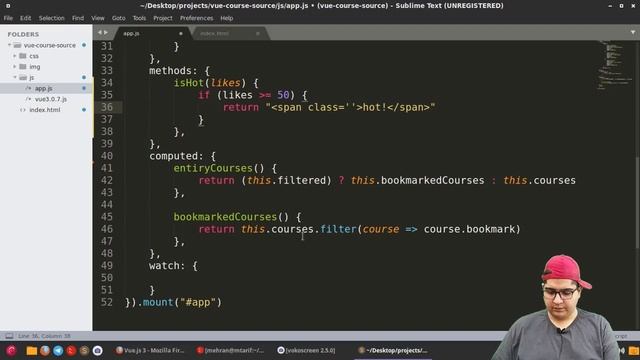Close the index.html tab

click(x=258, y=33)
